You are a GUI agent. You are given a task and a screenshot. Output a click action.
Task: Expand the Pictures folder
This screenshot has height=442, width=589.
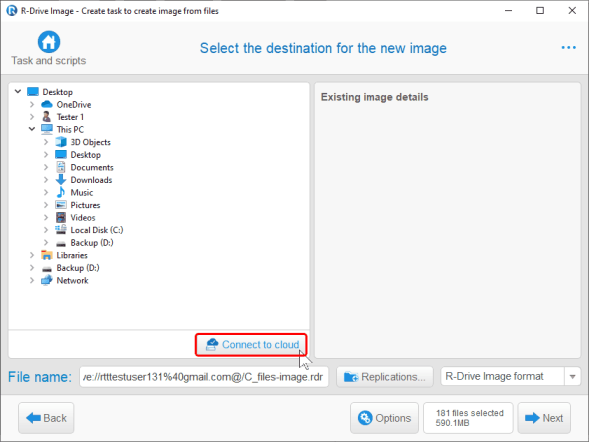pyautogui.click(x=46, y=205)
